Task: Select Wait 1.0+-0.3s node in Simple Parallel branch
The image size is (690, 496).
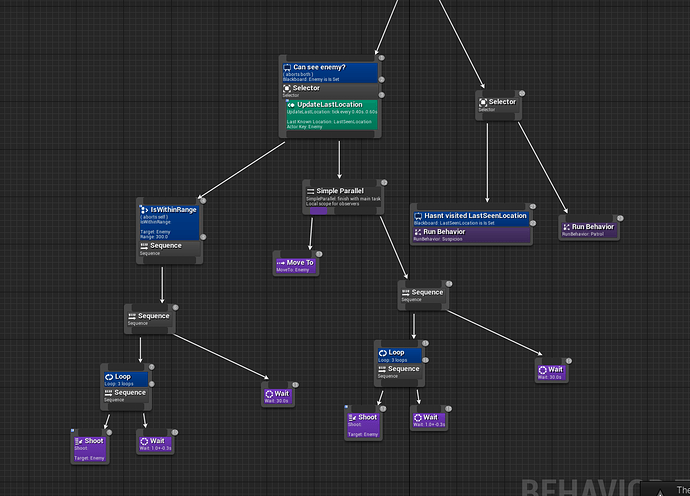Action: (x=429, y=420)
